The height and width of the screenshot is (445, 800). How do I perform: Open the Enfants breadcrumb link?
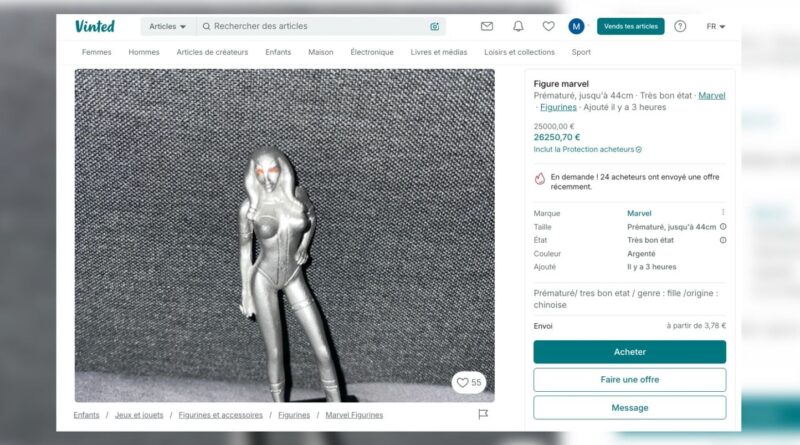[86, 415]
